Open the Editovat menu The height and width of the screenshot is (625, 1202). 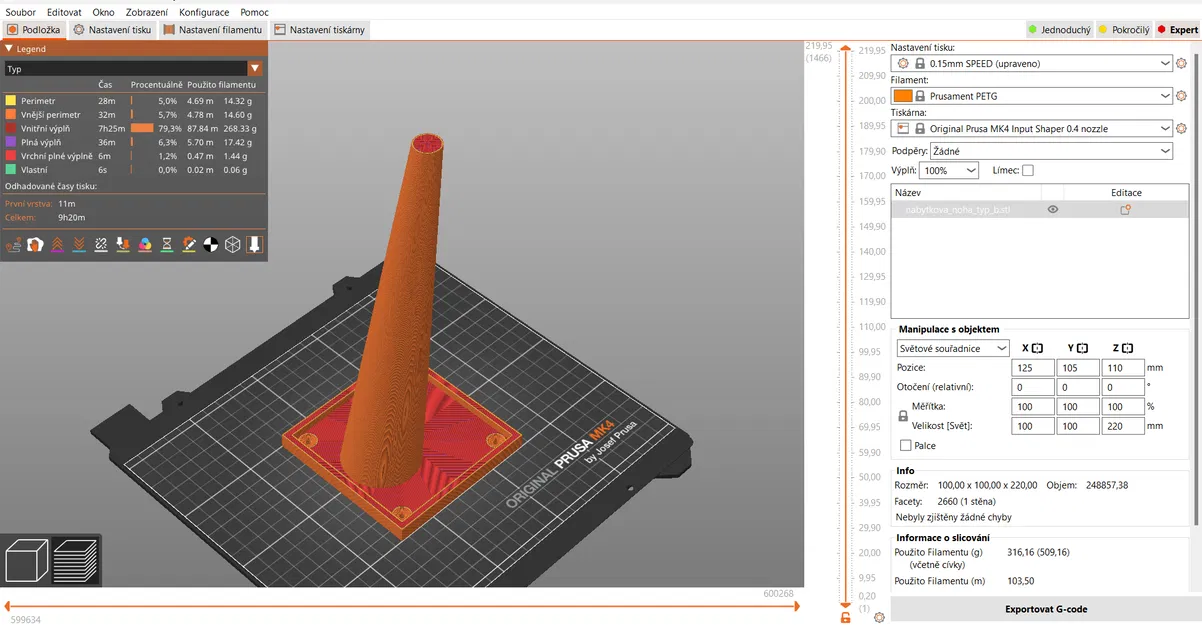point(64,12)
